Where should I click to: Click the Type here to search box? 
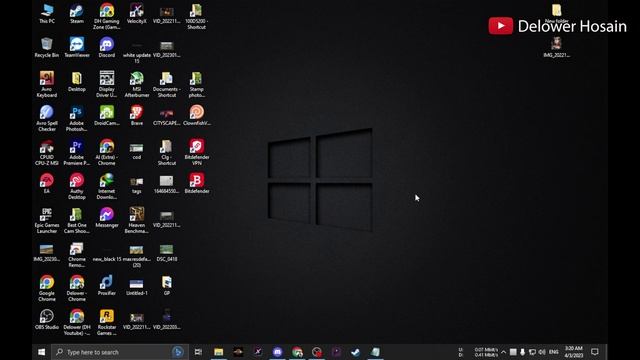point(119,352)
